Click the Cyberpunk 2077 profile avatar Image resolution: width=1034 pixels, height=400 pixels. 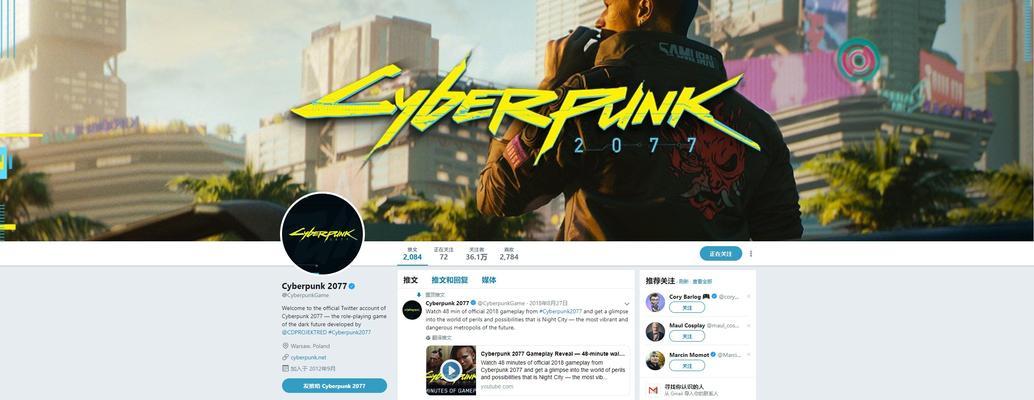pos(322,234)
